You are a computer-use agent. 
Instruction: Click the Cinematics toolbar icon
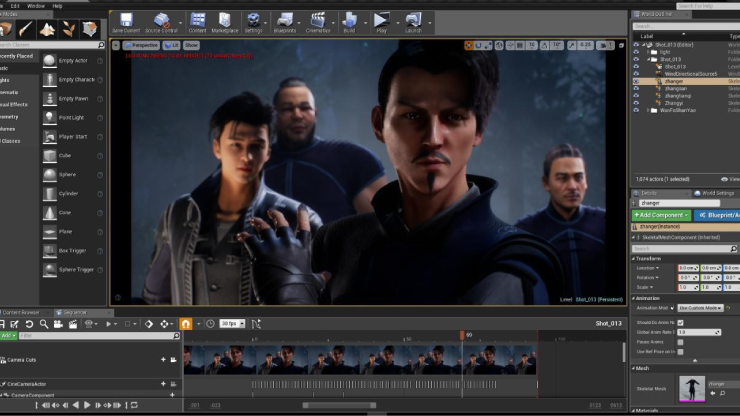(318, 21)
